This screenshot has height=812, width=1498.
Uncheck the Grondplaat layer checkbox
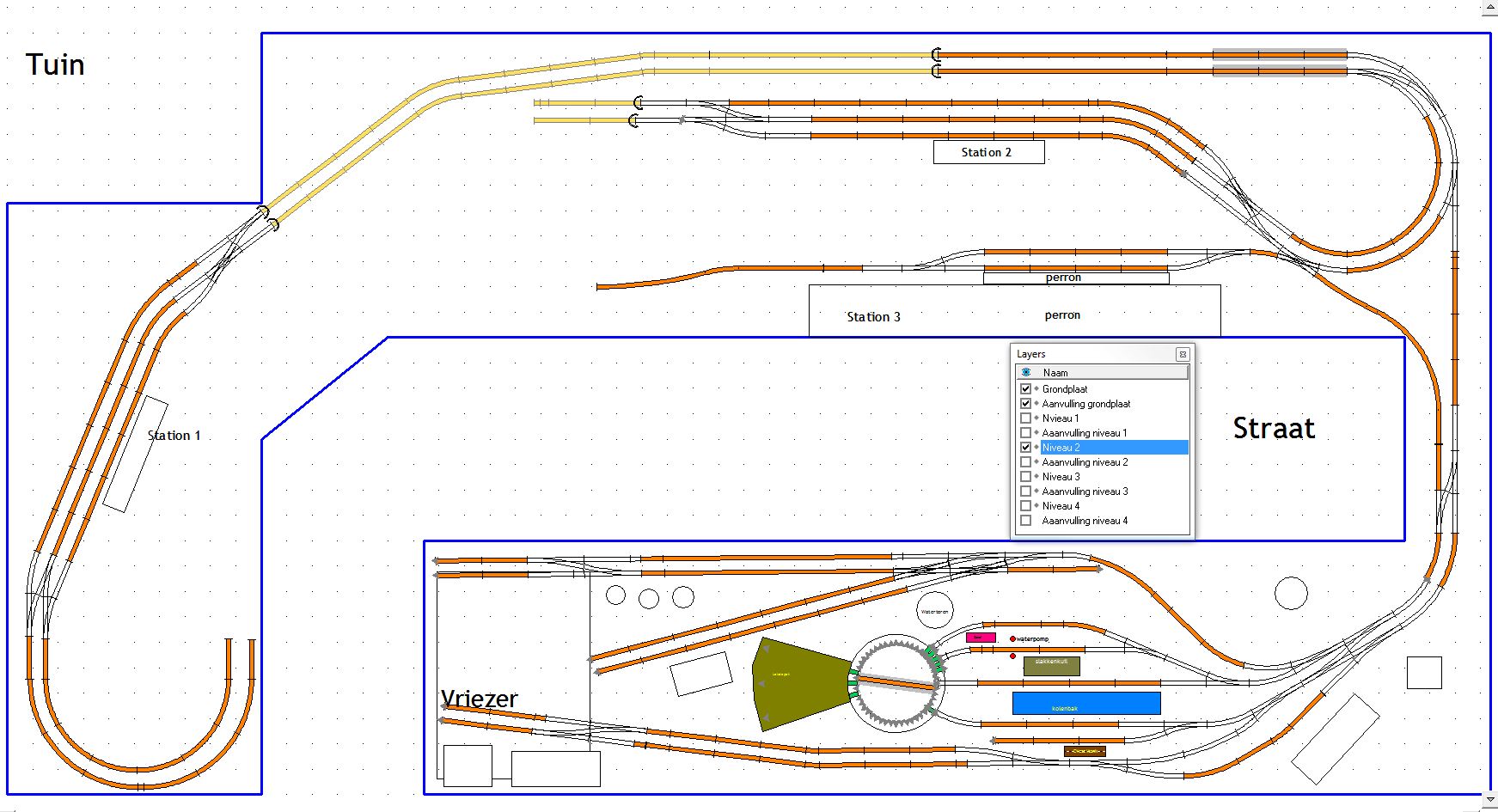click(x=1025, y=388)
